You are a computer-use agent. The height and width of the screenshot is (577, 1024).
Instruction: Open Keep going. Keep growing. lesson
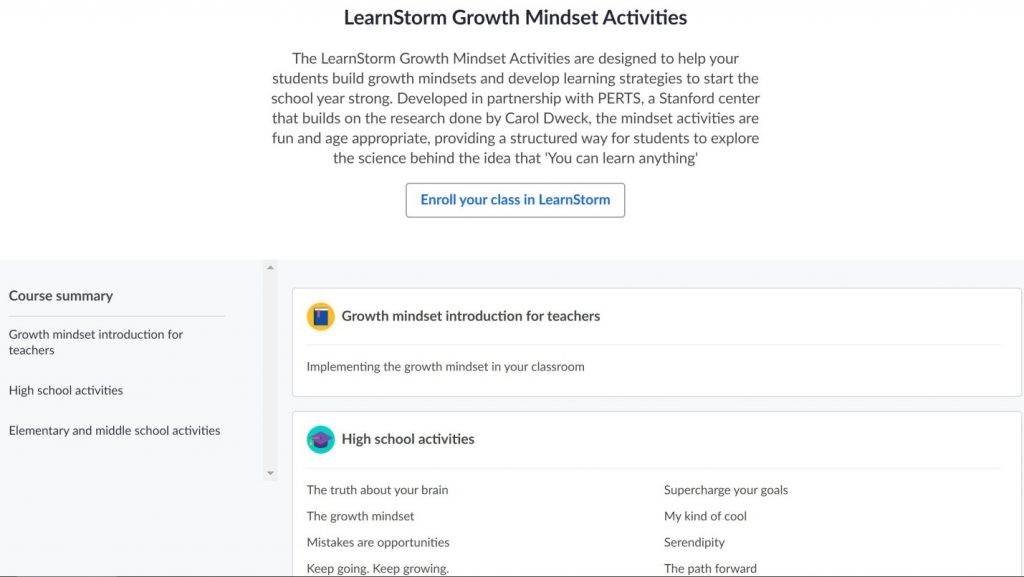(x=377, y=569)
